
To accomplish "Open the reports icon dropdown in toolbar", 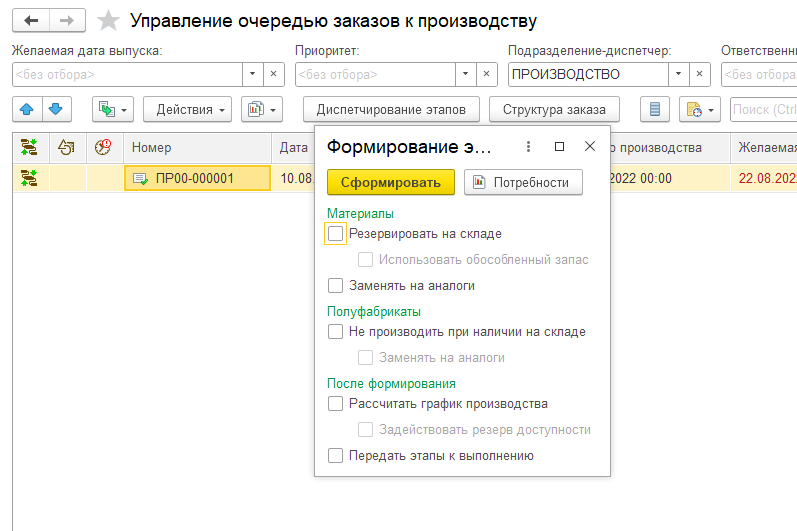I will coord(262,109).
